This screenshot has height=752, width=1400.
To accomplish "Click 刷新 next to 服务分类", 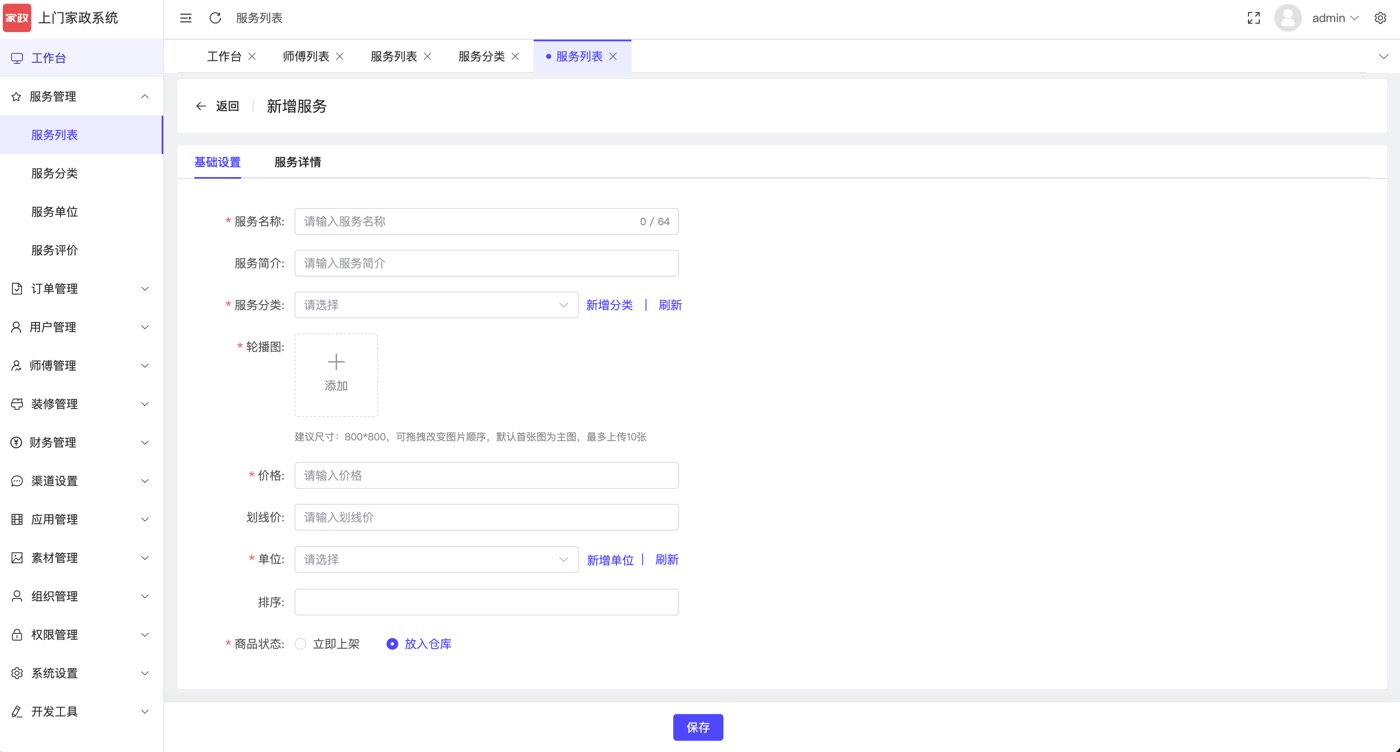I will click(670, 305).
